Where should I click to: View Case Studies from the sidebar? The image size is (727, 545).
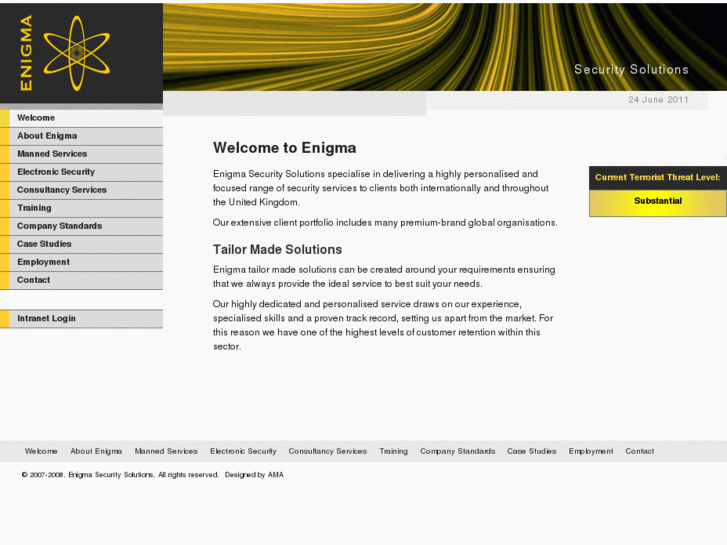pyautogui.click(x=82, y=244)
